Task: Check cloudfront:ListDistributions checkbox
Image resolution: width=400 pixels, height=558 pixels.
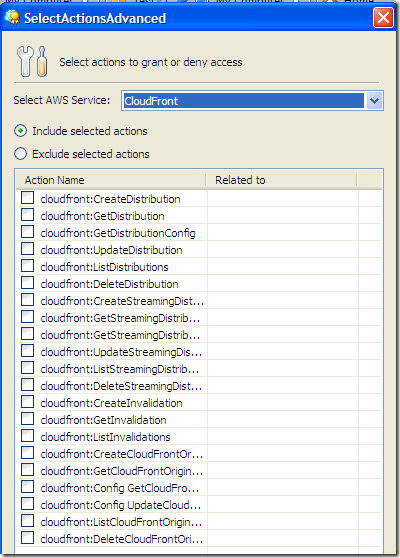Action: click(27, 266)
